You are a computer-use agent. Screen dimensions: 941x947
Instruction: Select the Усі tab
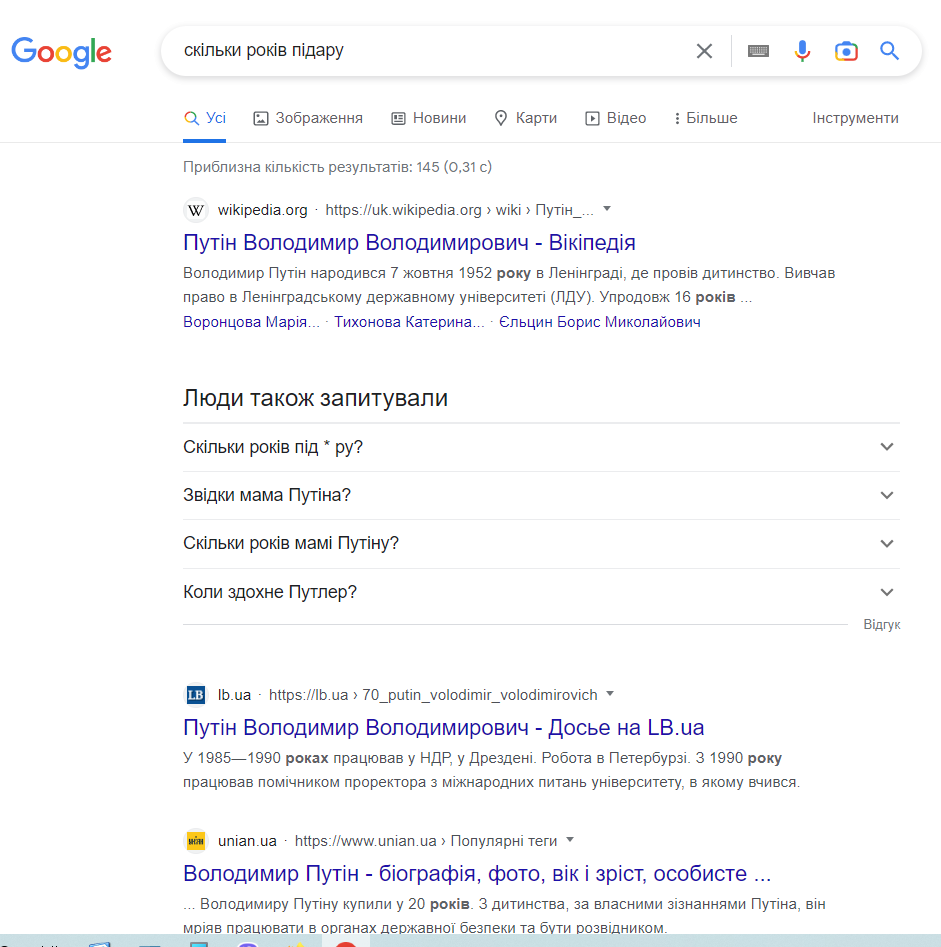[205, 118]
